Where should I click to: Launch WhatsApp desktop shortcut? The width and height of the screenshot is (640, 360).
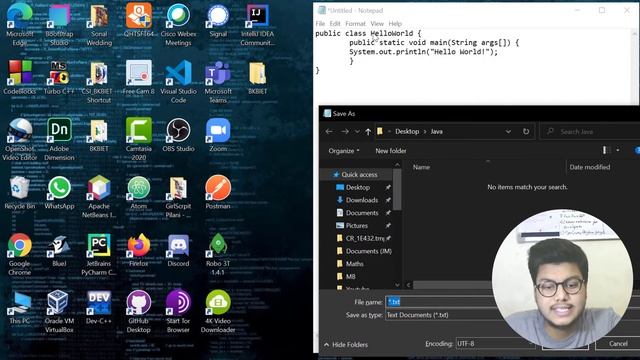tap(59, 193)
